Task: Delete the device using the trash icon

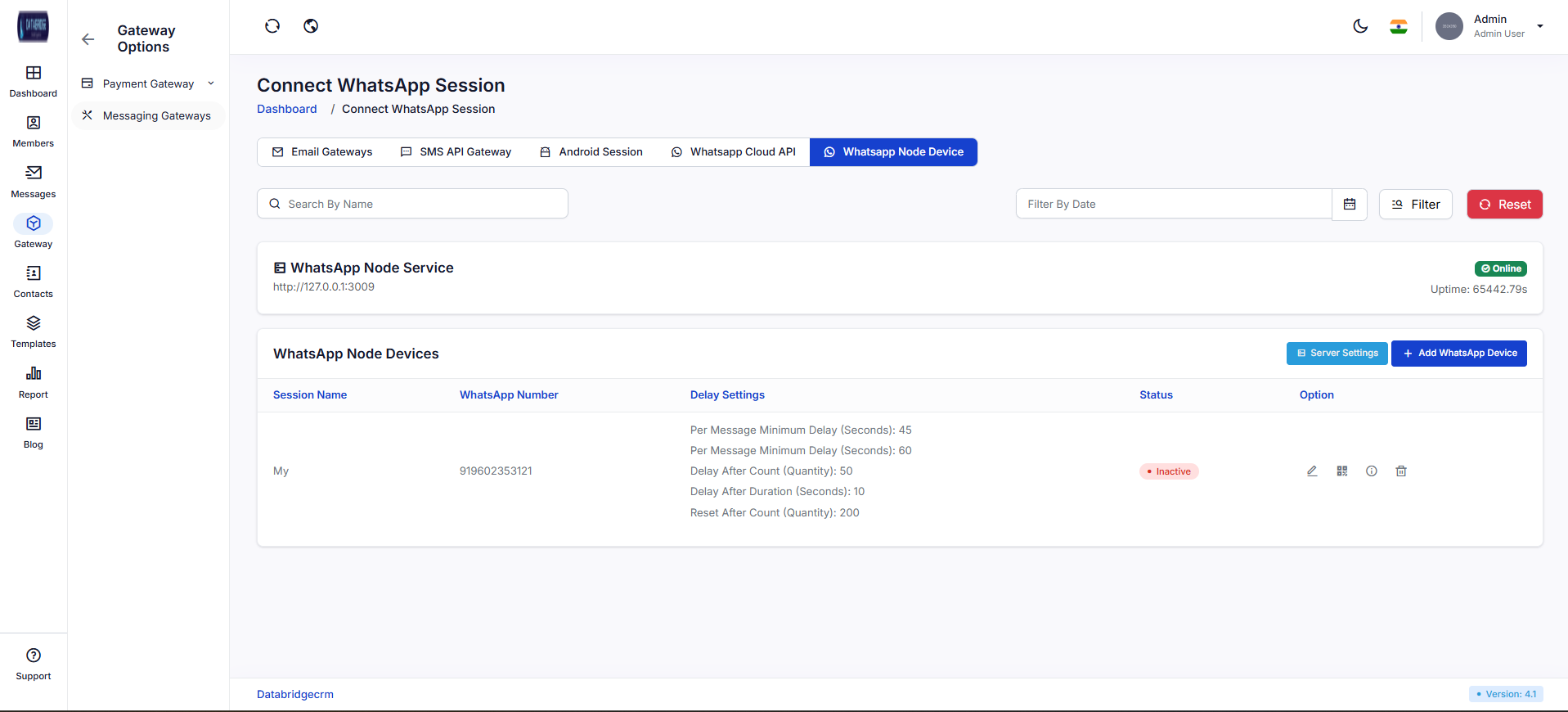Action: point(1401,471)
